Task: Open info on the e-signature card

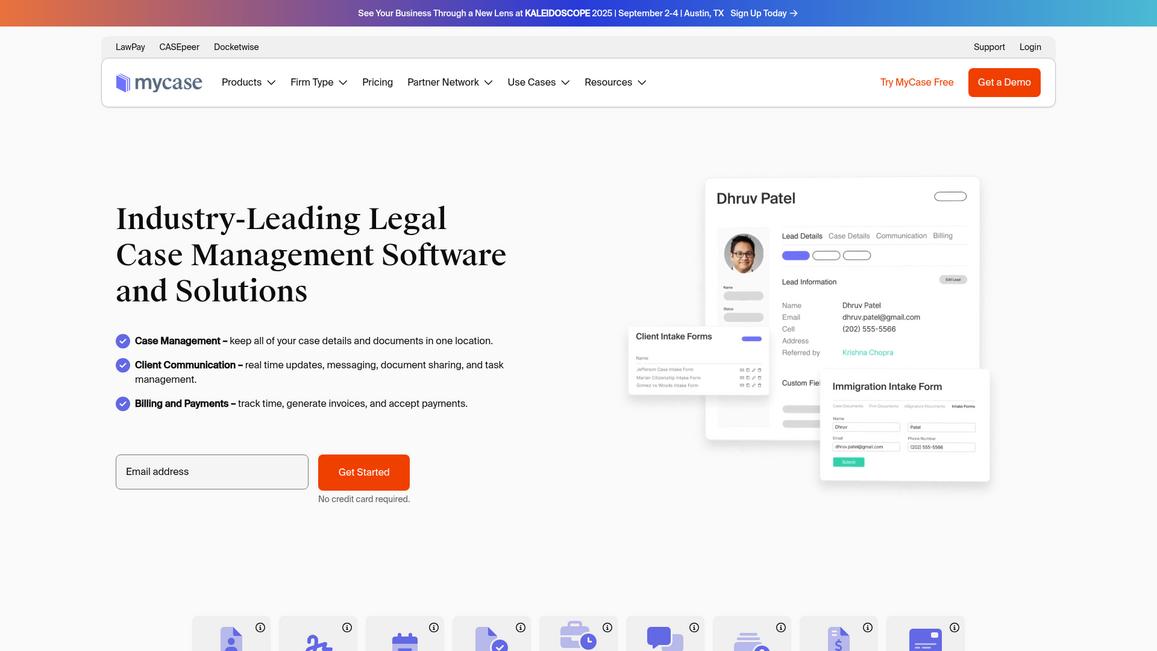Action: coord(347,627)
